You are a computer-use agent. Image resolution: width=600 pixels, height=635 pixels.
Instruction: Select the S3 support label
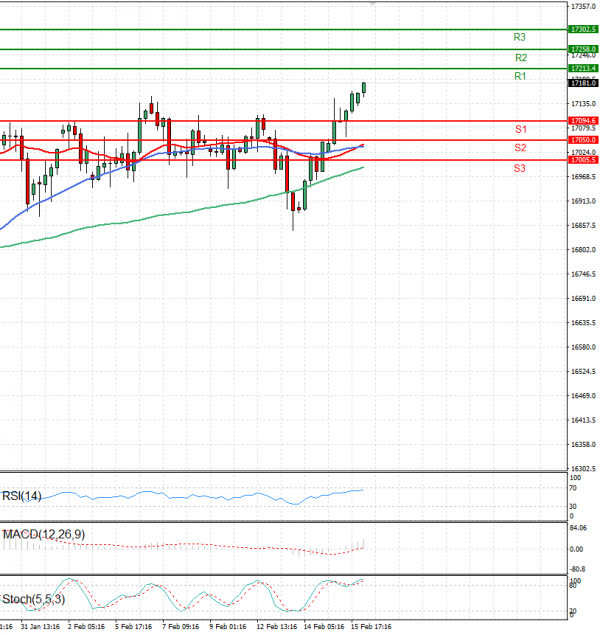[520, 169]
